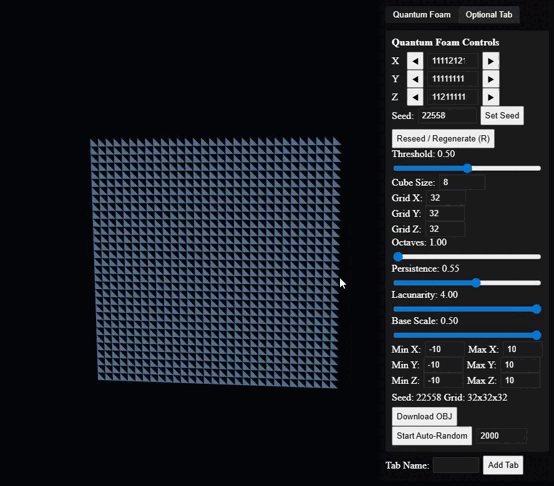Focus the Z coordinate input field
This screenshot has height=486, width=554.
[x=453, y=97]
